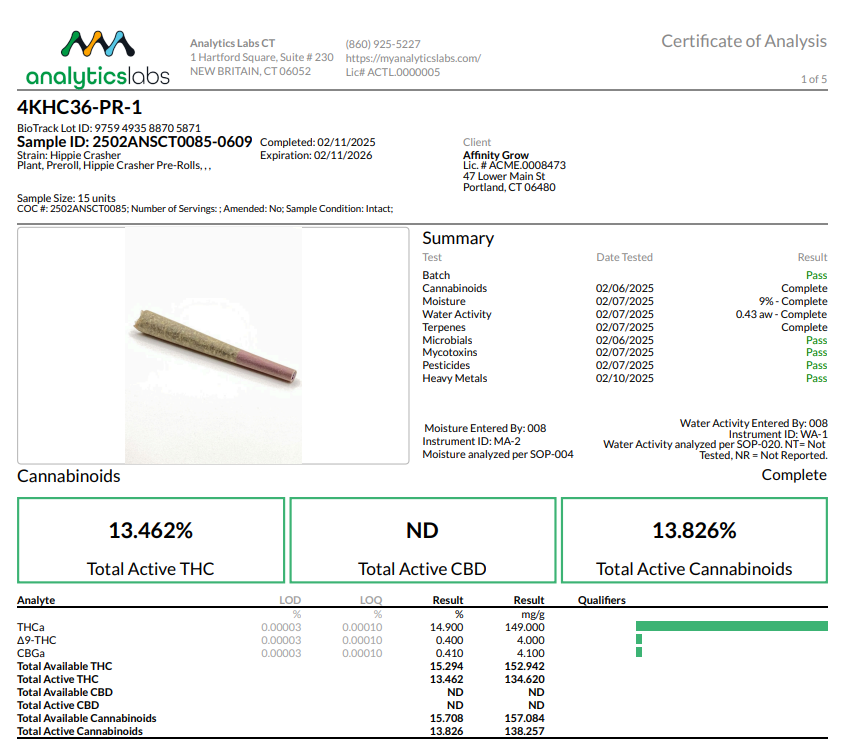Click the Affinity Grow client name
853x752 pixels.
[496, 155]
